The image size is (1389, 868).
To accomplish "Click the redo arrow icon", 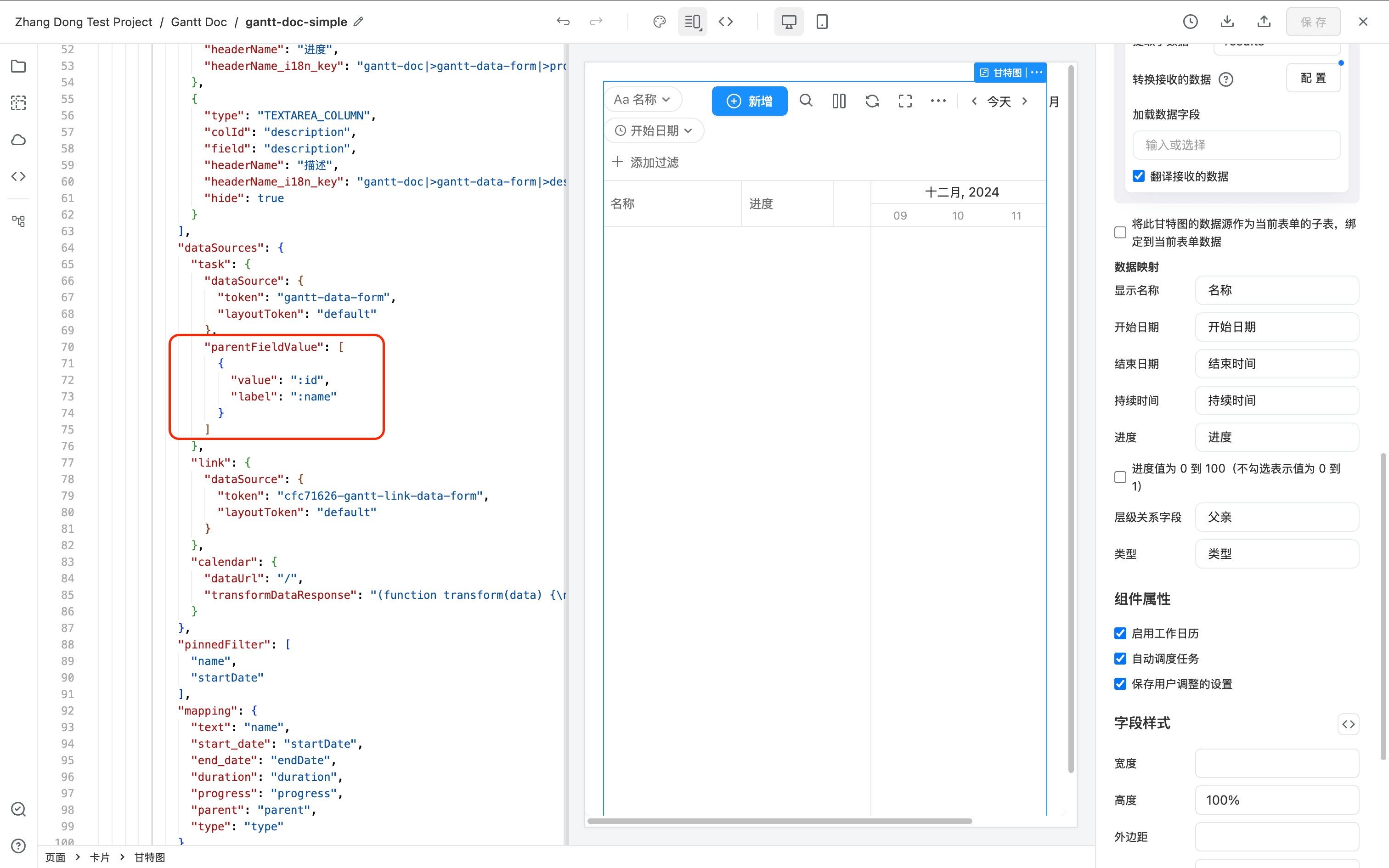I will pyautogui.click(x=596, y=22).
